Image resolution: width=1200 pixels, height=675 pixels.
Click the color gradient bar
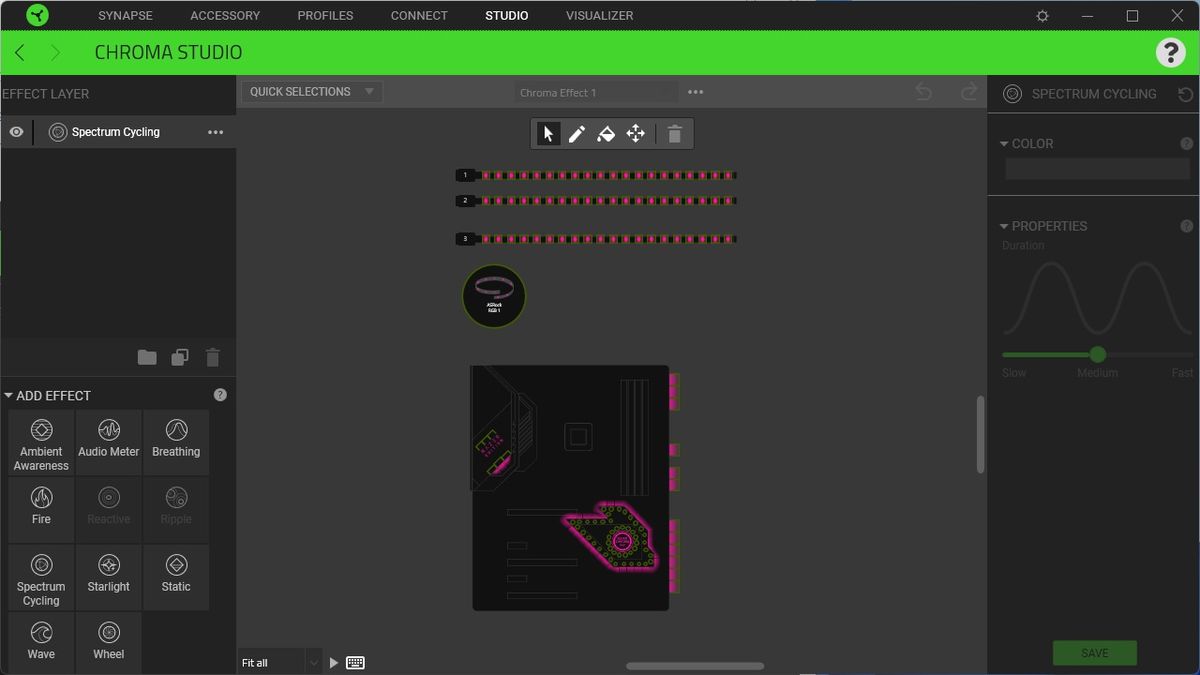(1098, 169)
